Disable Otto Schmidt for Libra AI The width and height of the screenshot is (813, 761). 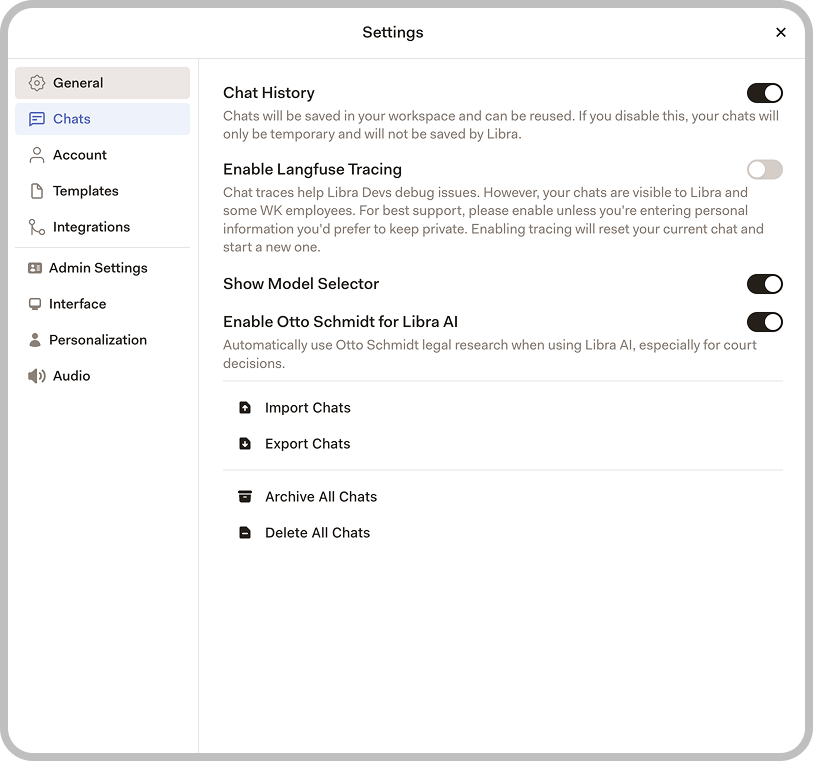[x=764, y=322]
